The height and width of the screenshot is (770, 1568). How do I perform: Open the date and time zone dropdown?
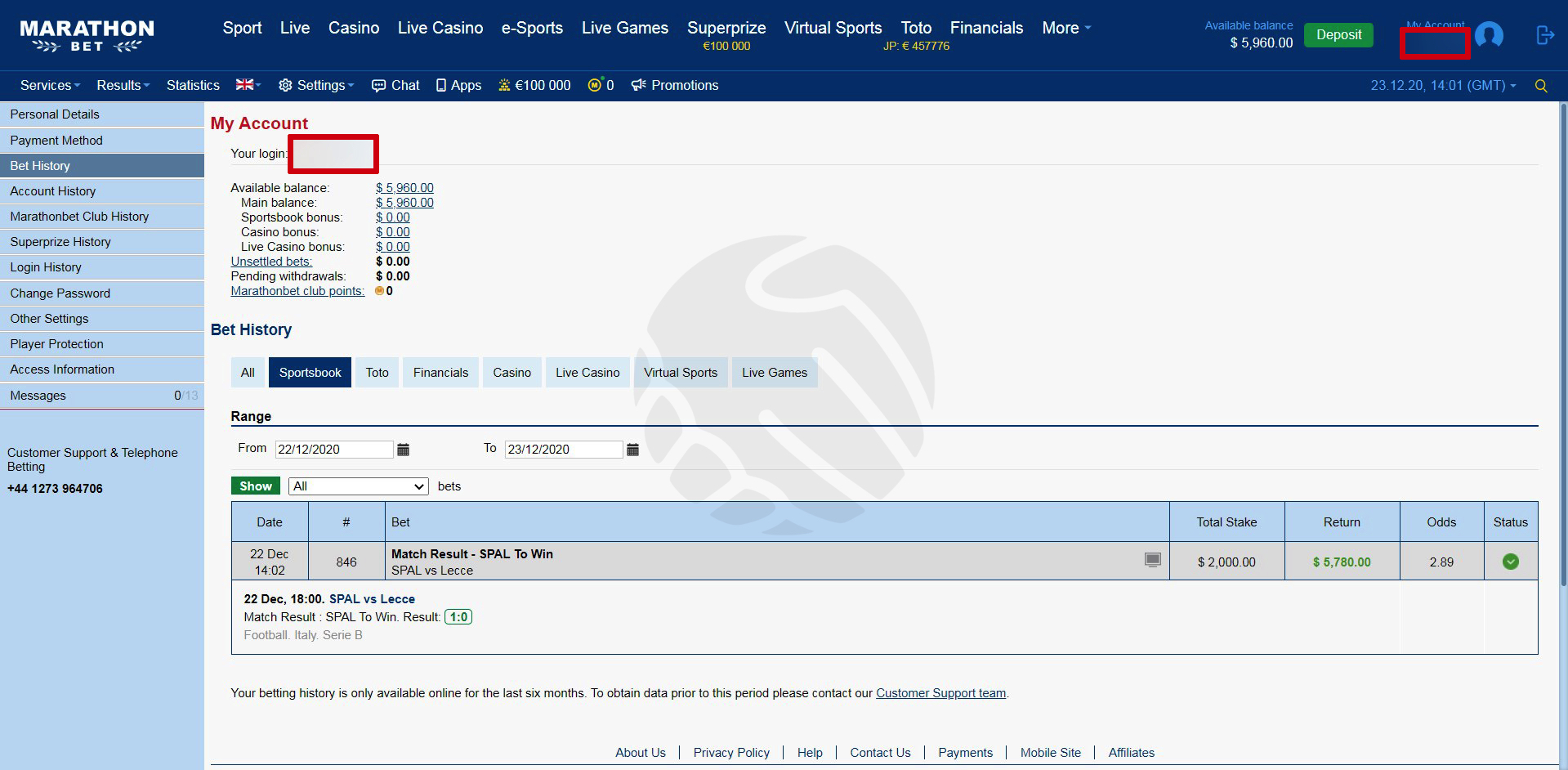click(x=1443, y=85)
